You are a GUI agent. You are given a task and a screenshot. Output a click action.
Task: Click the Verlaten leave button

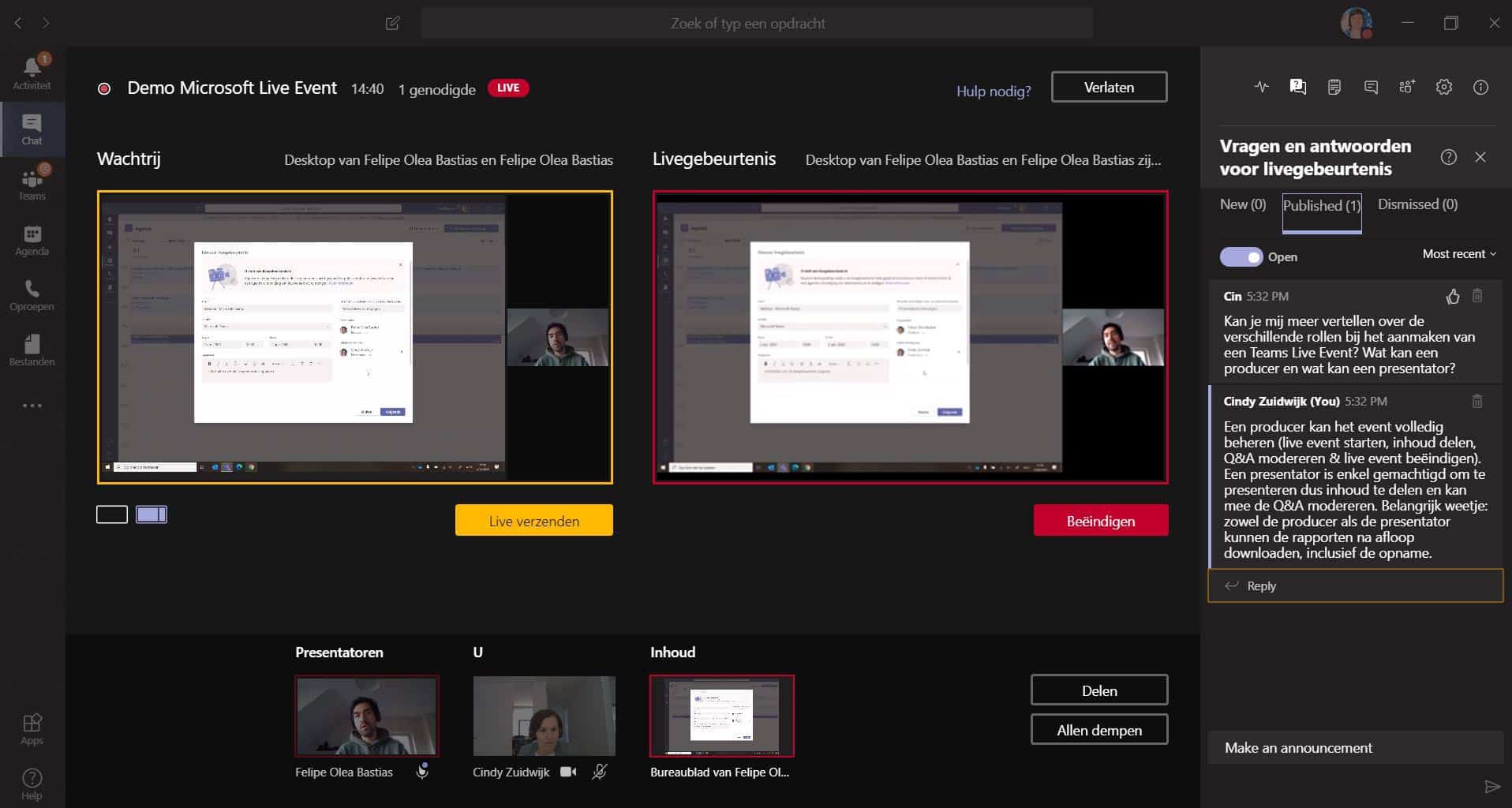pyautogui.click(x=1109, y=87)
